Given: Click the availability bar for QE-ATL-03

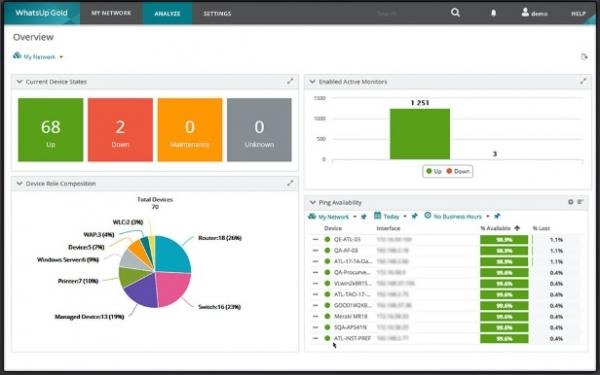Looking at the screenshot, I should [504, 240].
